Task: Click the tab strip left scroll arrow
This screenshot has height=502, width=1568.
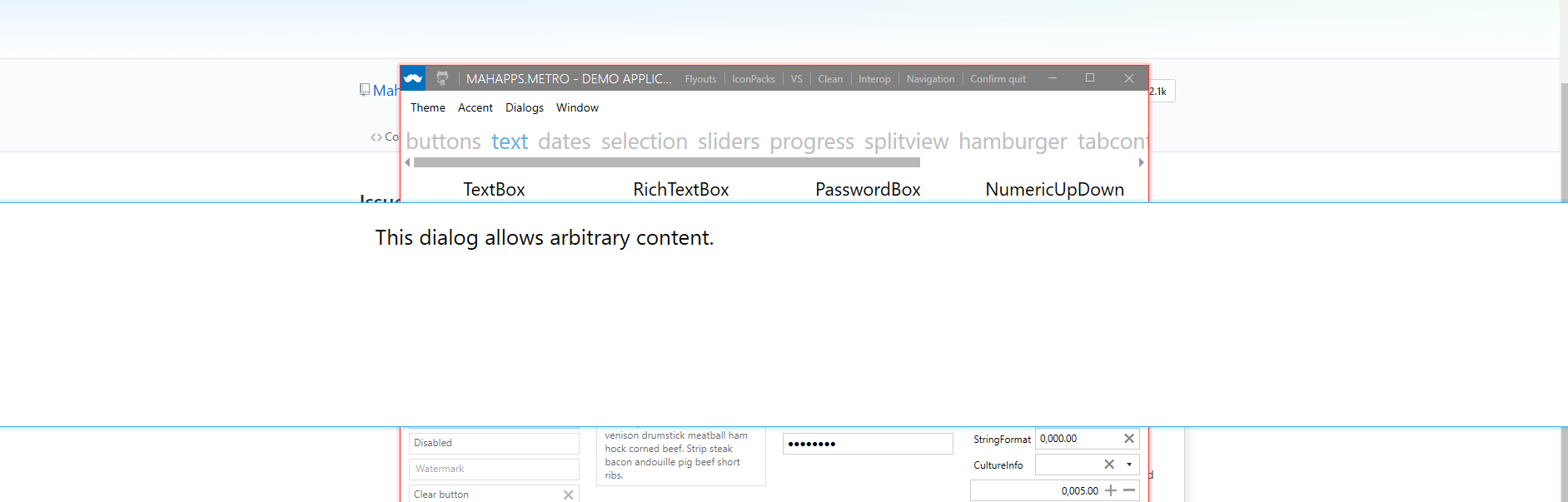Action: 407,162
